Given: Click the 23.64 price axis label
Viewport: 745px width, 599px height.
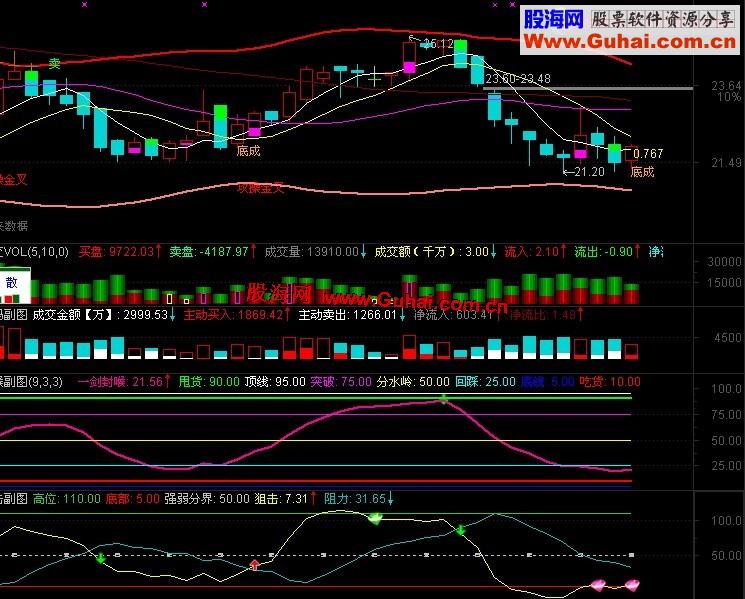Looking at the screenshot, I should click(x=726, y=86).
